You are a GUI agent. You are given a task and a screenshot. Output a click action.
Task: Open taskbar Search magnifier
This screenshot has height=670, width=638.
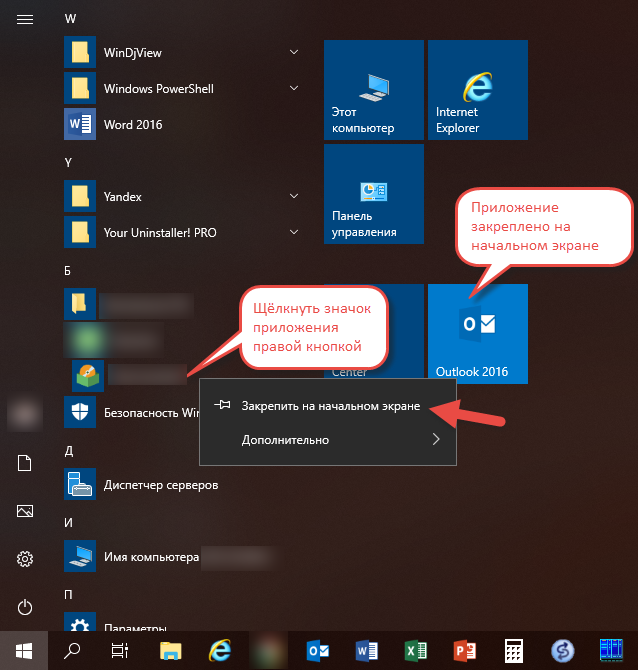pyautogui.click(x=72, y=651)
